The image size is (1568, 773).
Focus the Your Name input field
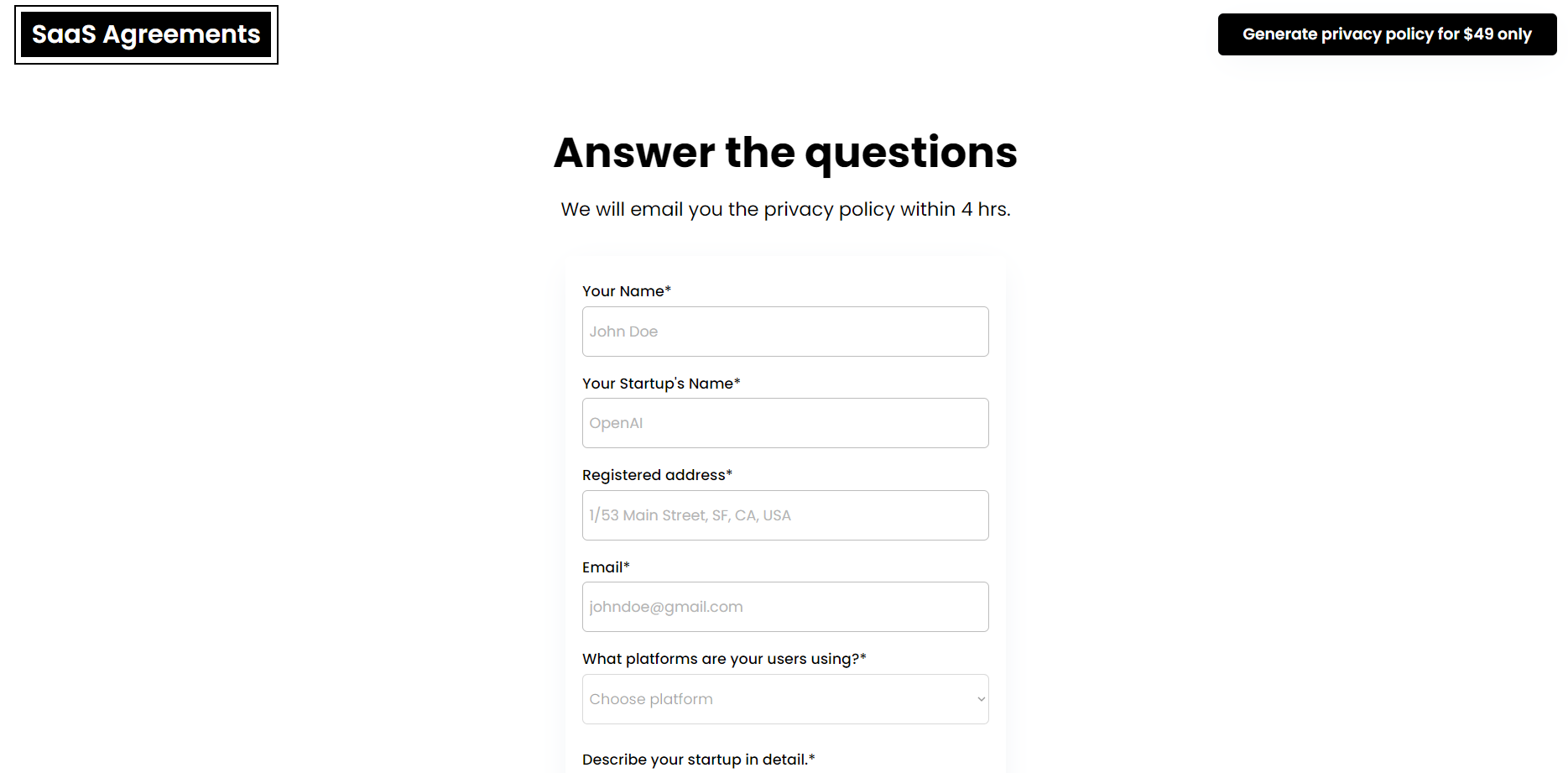[785, 332]
